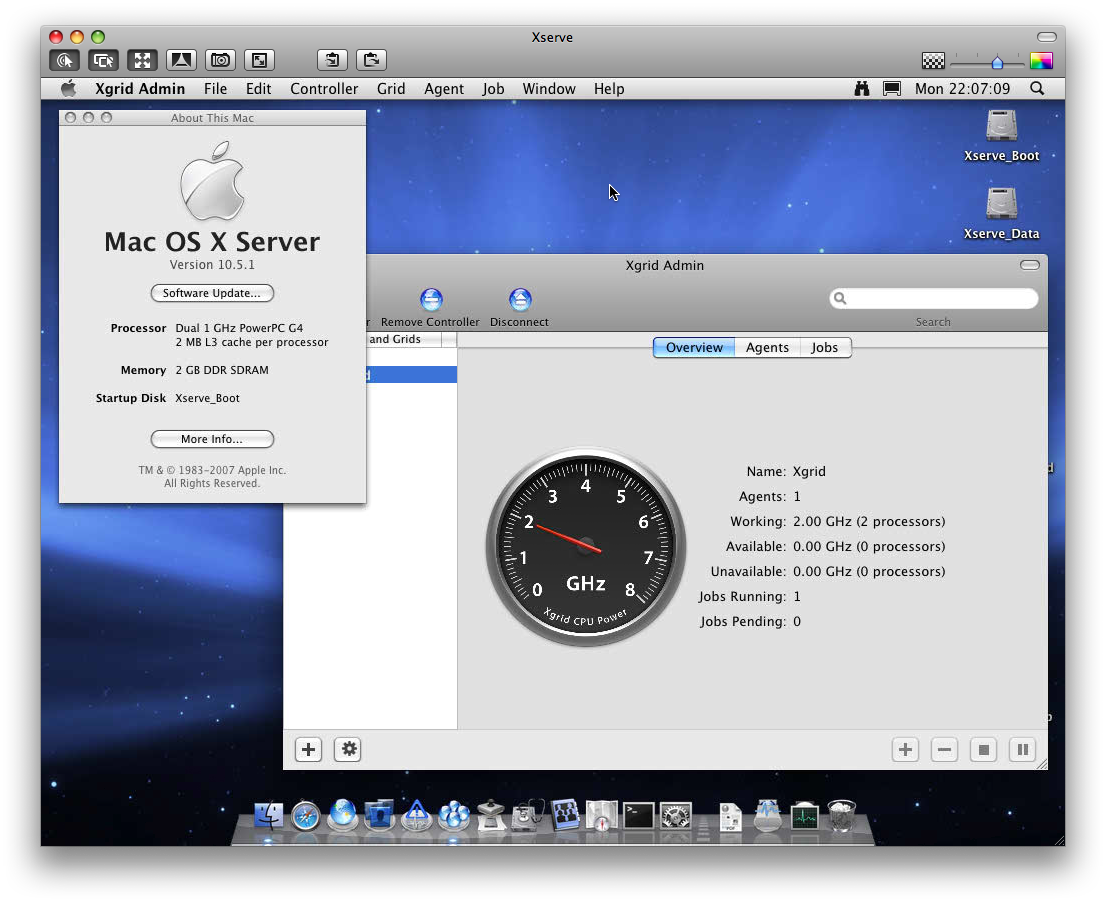Open Directory in Dock
The image size is (1106, 902).
tap(564, 816)
